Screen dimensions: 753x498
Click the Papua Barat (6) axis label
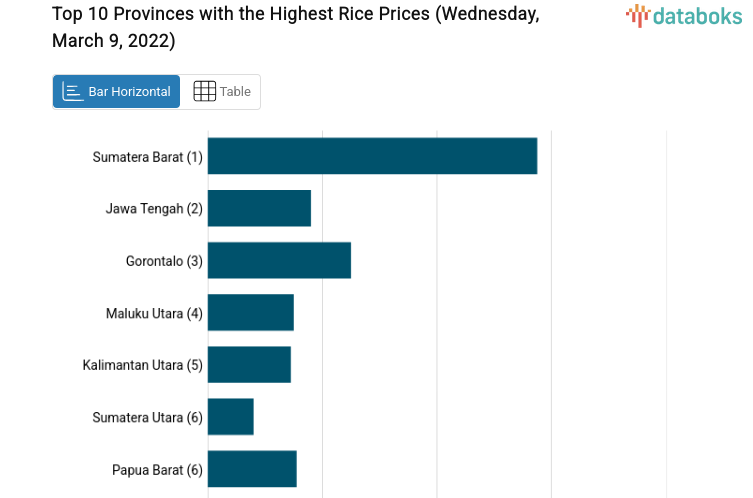pyautogui.click(x=157, y=469)
